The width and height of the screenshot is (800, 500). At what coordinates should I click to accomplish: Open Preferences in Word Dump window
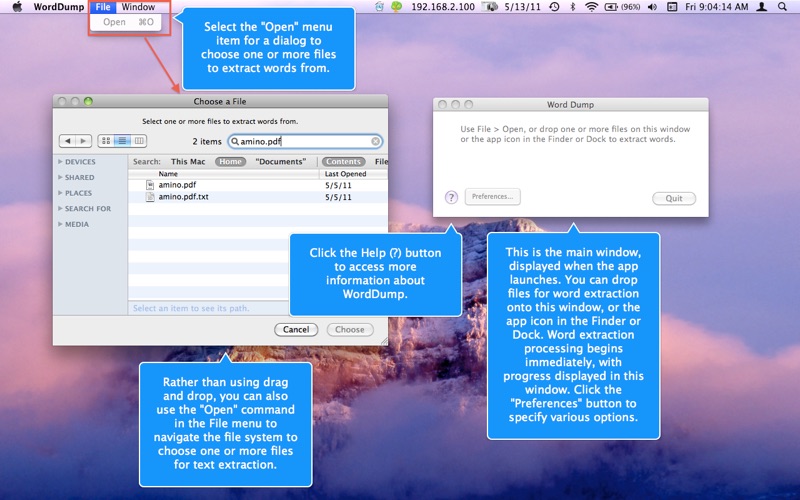click(492, 197)
